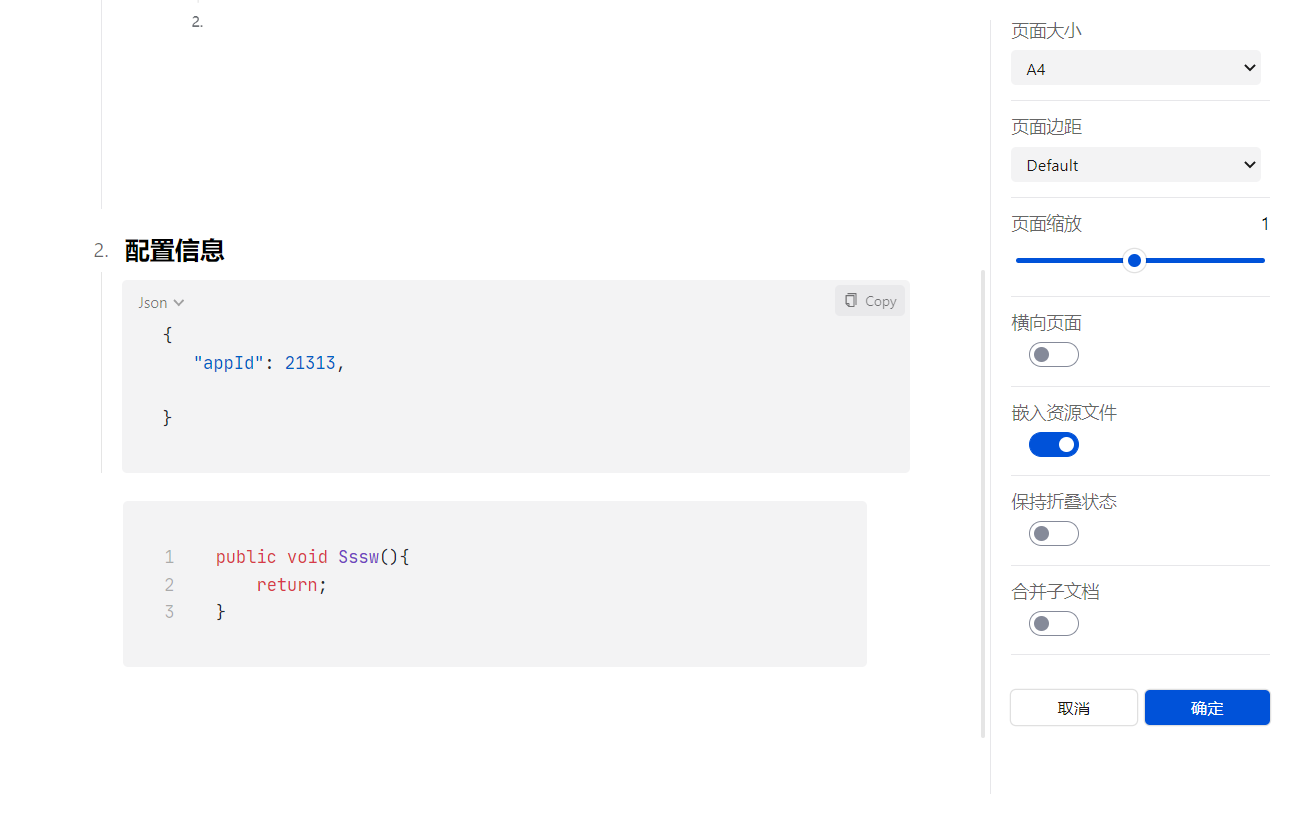Image resolution: width=1290 pixels, height=813 pixels.
Task: Open the Json language selector chevron
Action: (x=179, y=303)
